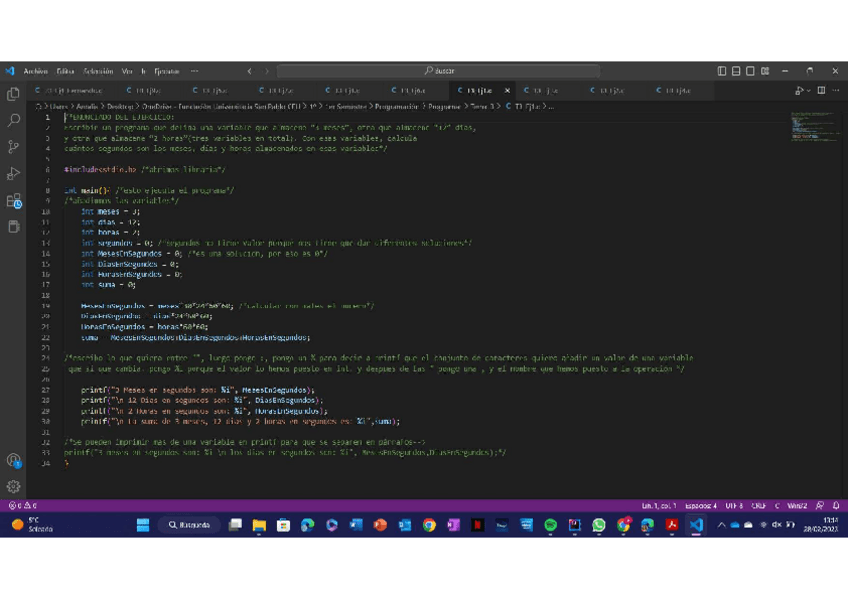Expand the overflow '...' menu in menu bar
This screenshot has width=848, height=599.
point(194,71)
